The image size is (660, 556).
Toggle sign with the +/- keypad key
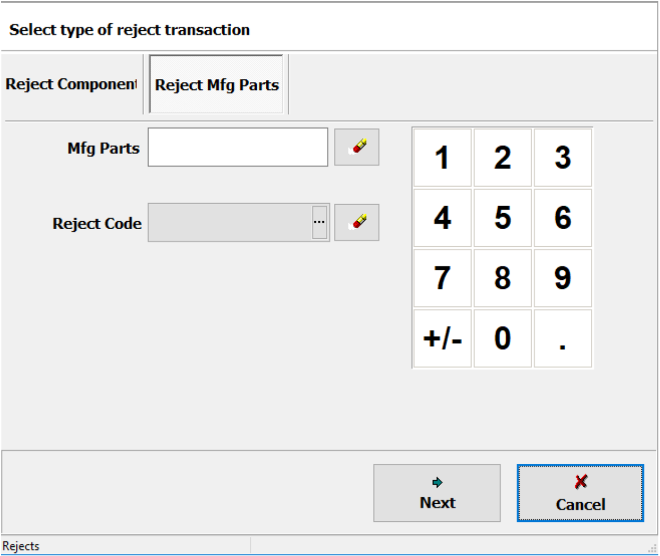tap(442, 338)
